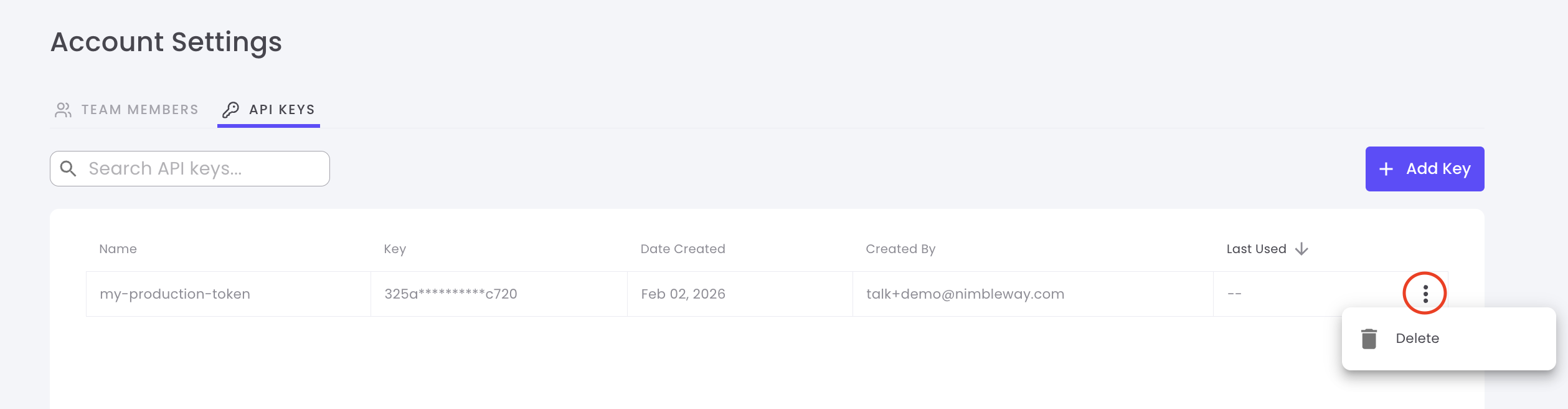Select the my-production-token name cell

pos(175,294)
